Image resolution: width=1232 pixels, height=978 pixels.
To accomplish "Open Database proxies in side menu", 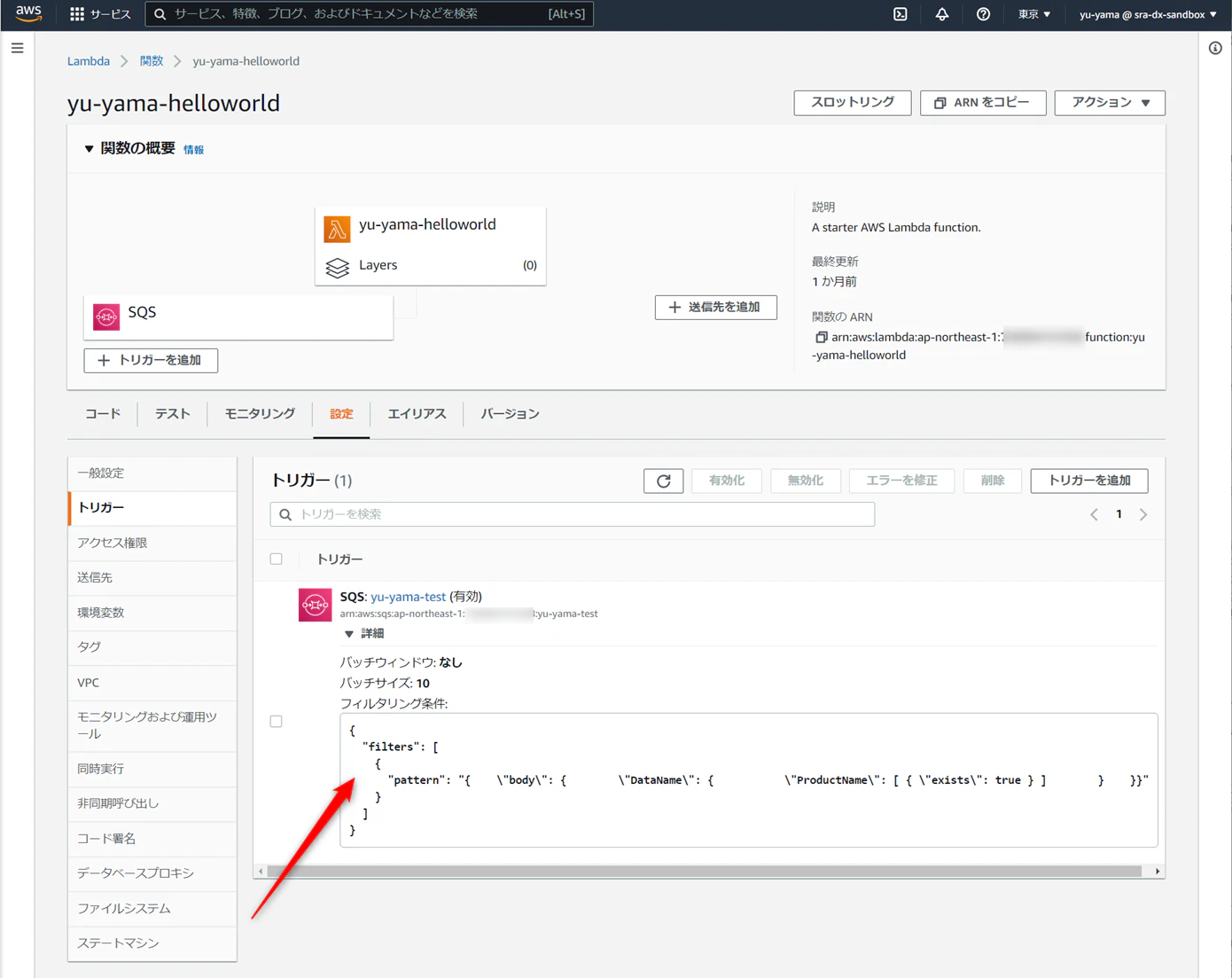I will tap(152, 873).
